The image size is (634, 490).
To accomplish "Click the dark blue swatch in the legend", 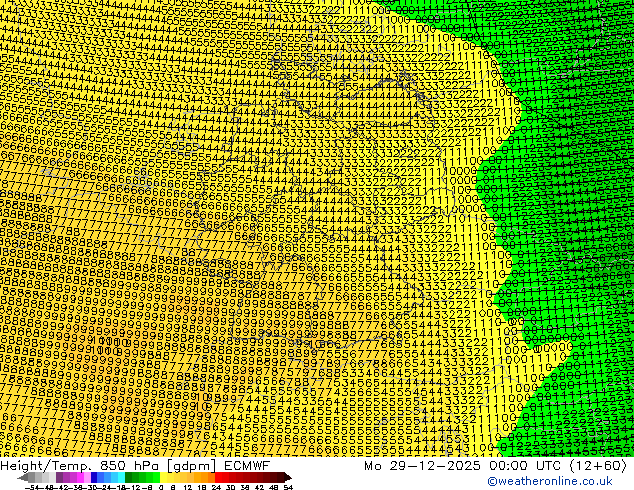I will (94, 477).
